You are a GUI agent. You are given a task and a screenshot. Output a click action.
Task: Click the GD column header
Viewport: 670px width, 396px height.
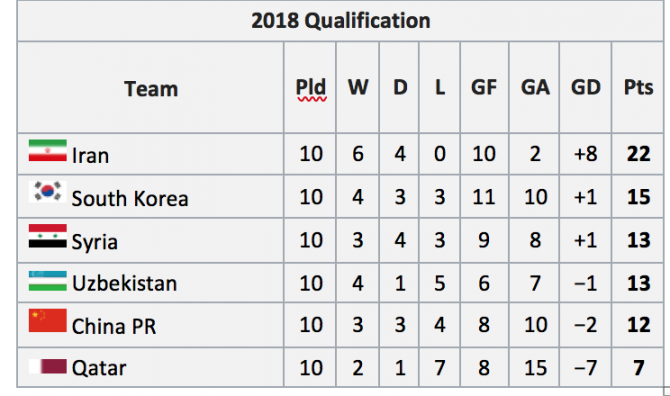(586, 88)
